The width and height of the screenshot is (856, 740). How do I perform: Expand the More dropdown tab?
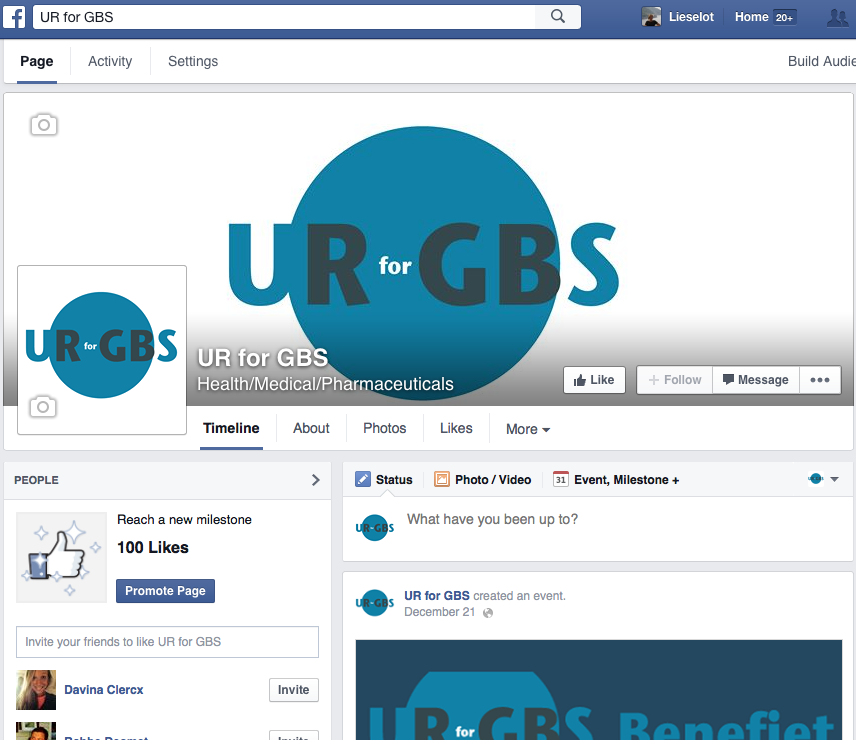coord(527,429)
